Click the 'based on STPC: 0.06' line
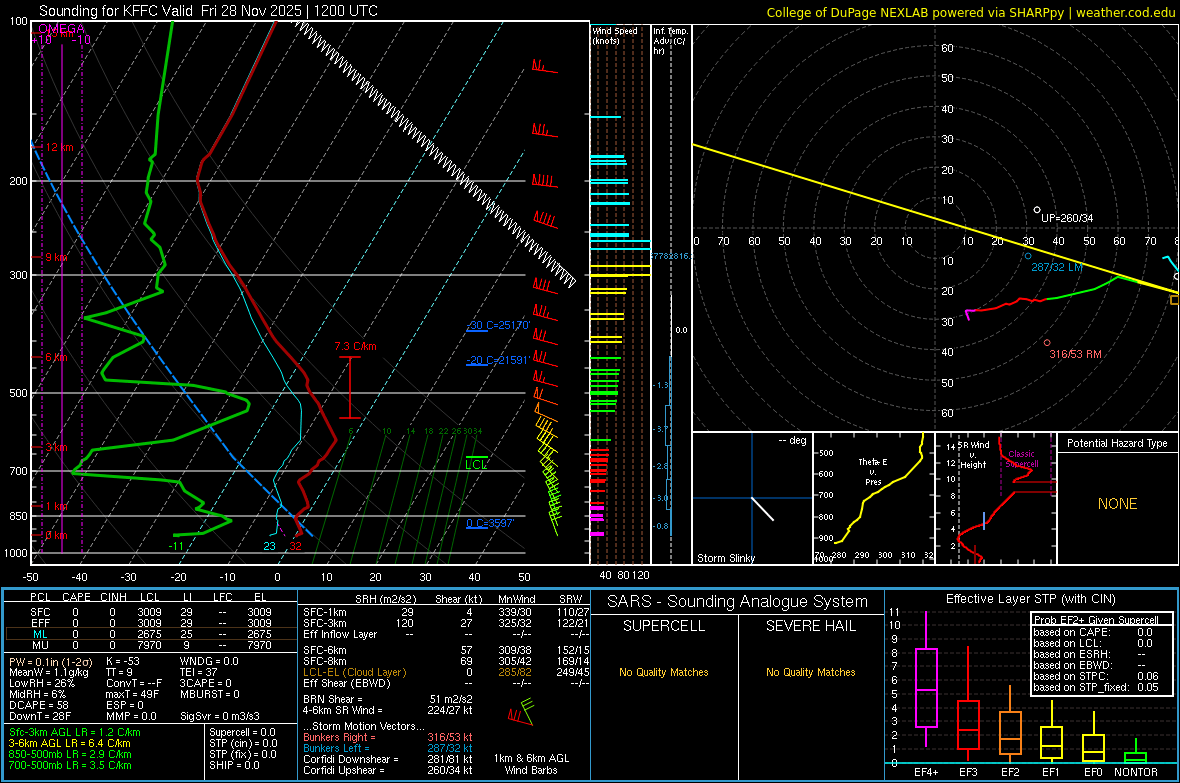This screenshot has height=783, width=1180. [1096, 676]
